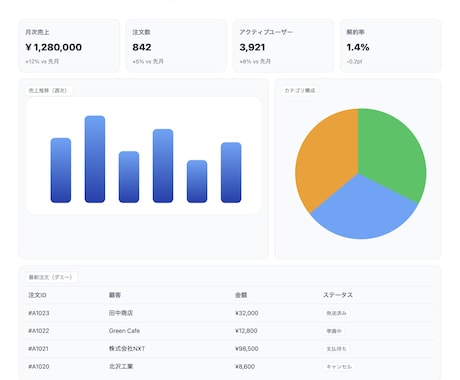Click the 注文ID column header
Viewport: 460px width, 380px height.
37,295
